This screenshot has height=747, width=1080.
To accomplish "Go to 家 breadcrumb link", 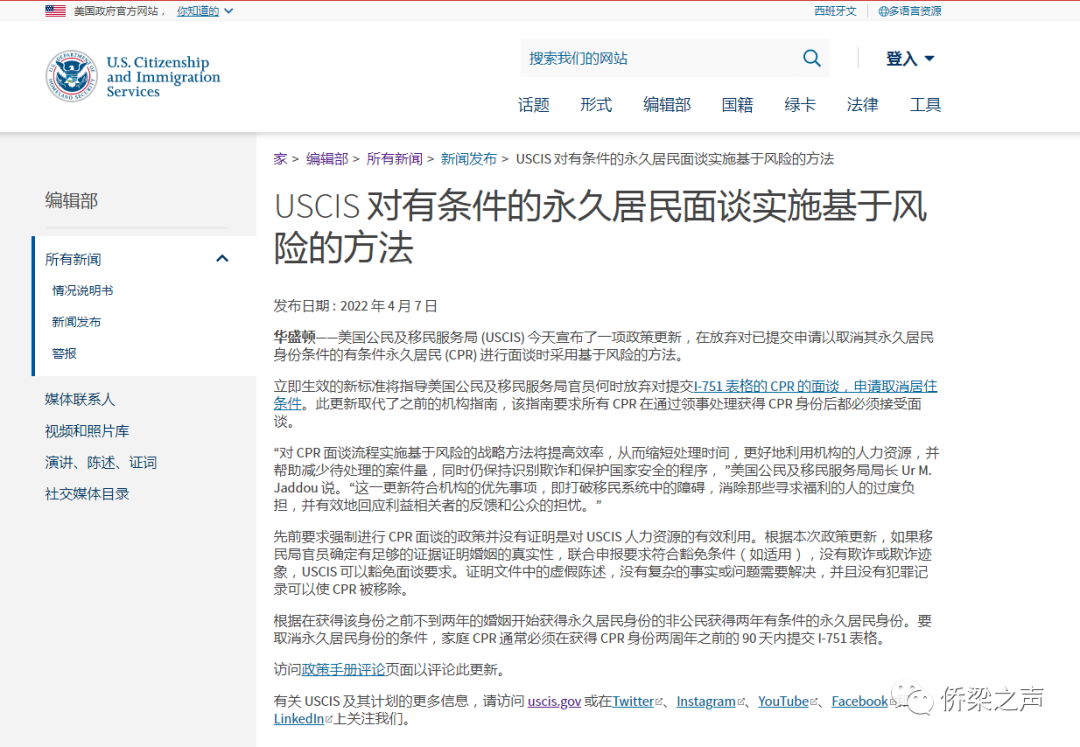I will (280, 159).
